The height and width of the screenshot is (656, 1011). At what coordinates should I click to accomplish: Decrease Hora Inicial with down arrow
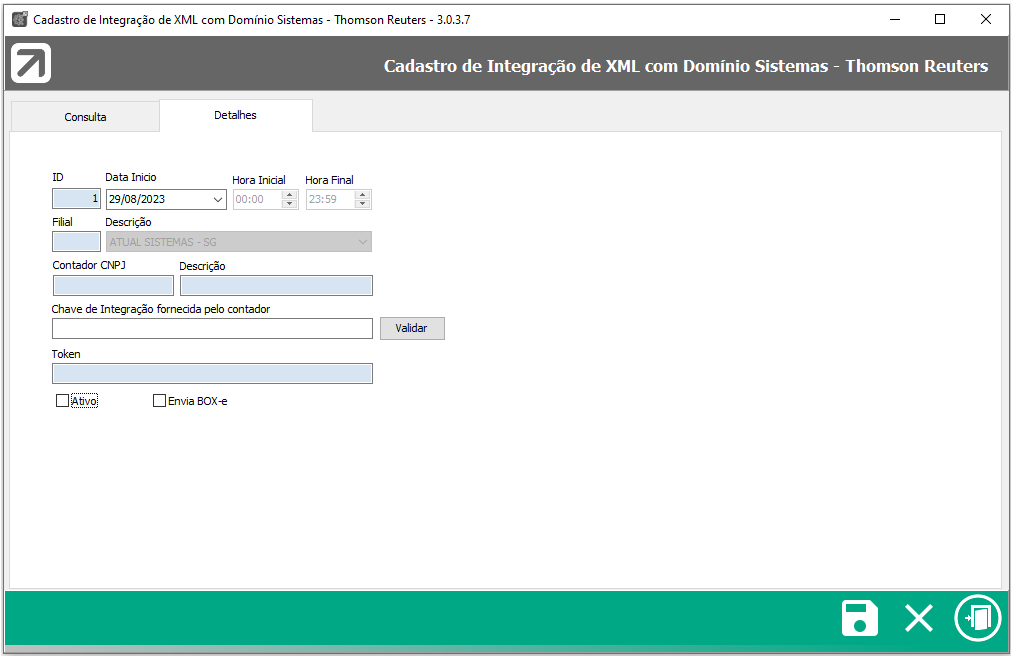click(x=290, y=204)
